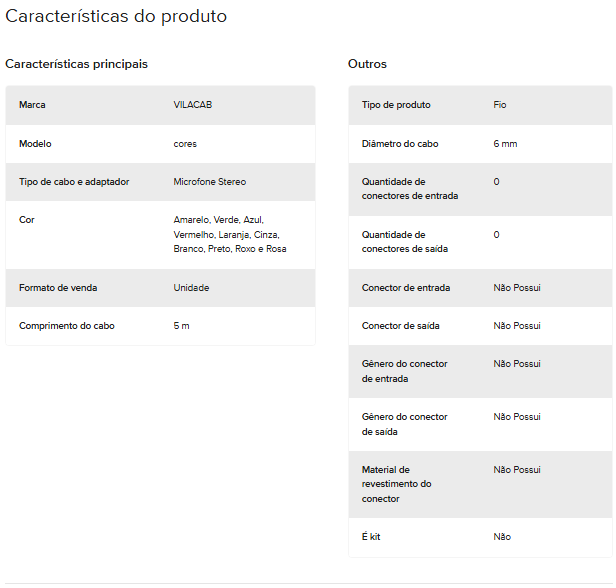616x588 pixels.
Task: Click Material de revestimento do conector label
Action: (x=396, y=484)
